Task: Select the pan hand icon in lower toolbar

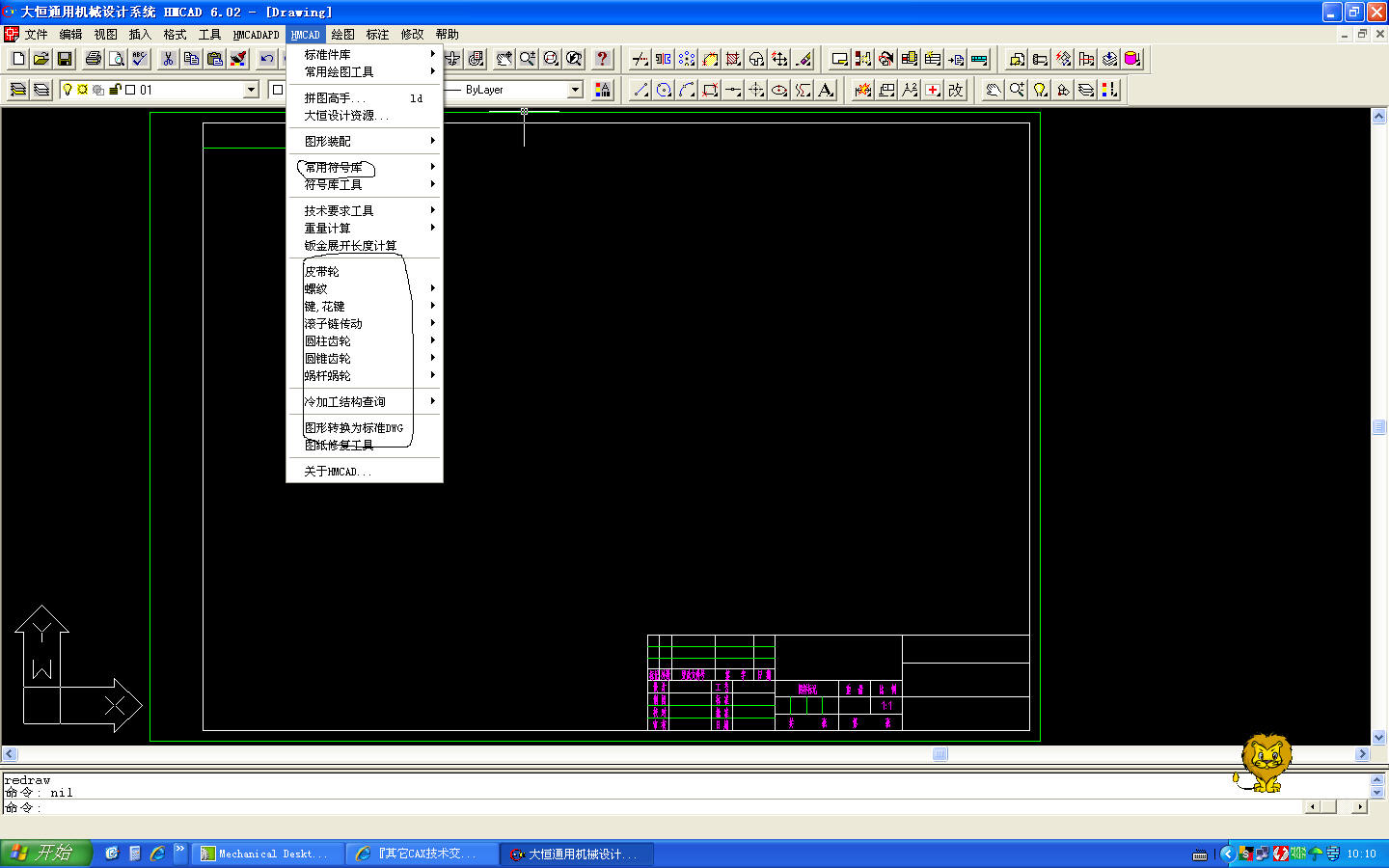Action: [x=994, y=90]
